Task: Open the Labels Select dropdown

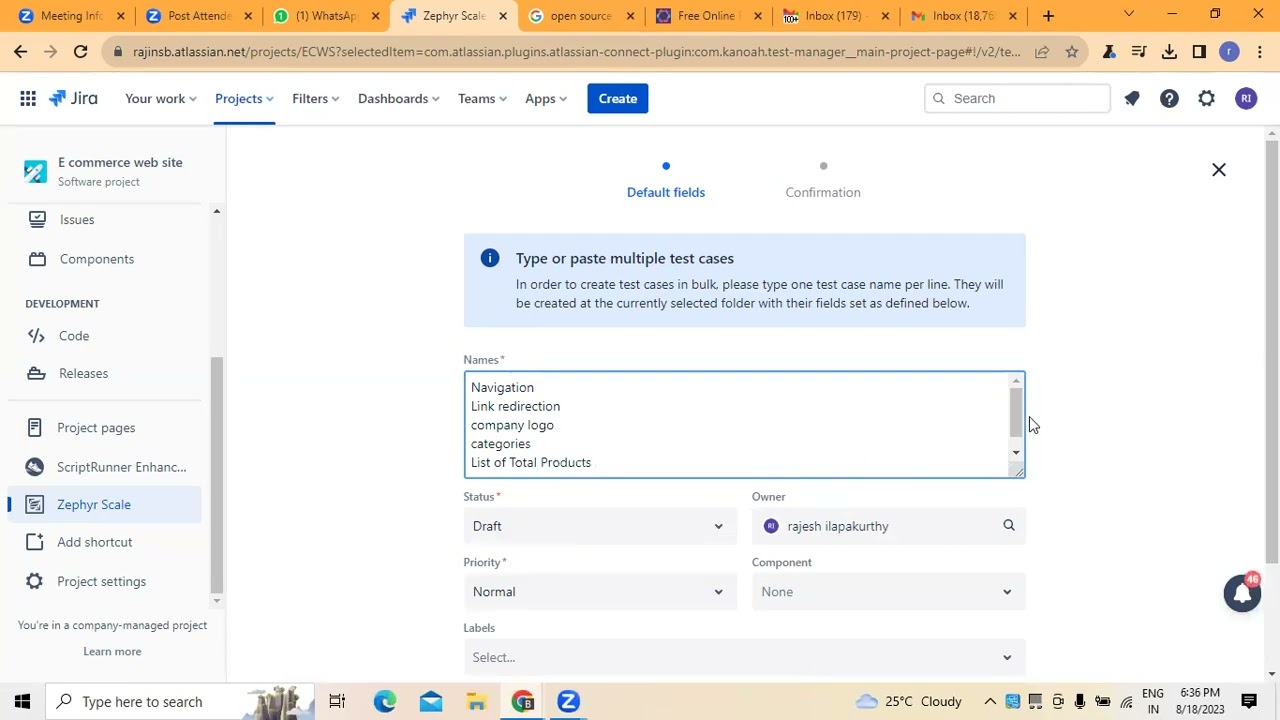Action: (x=744, y=657)
